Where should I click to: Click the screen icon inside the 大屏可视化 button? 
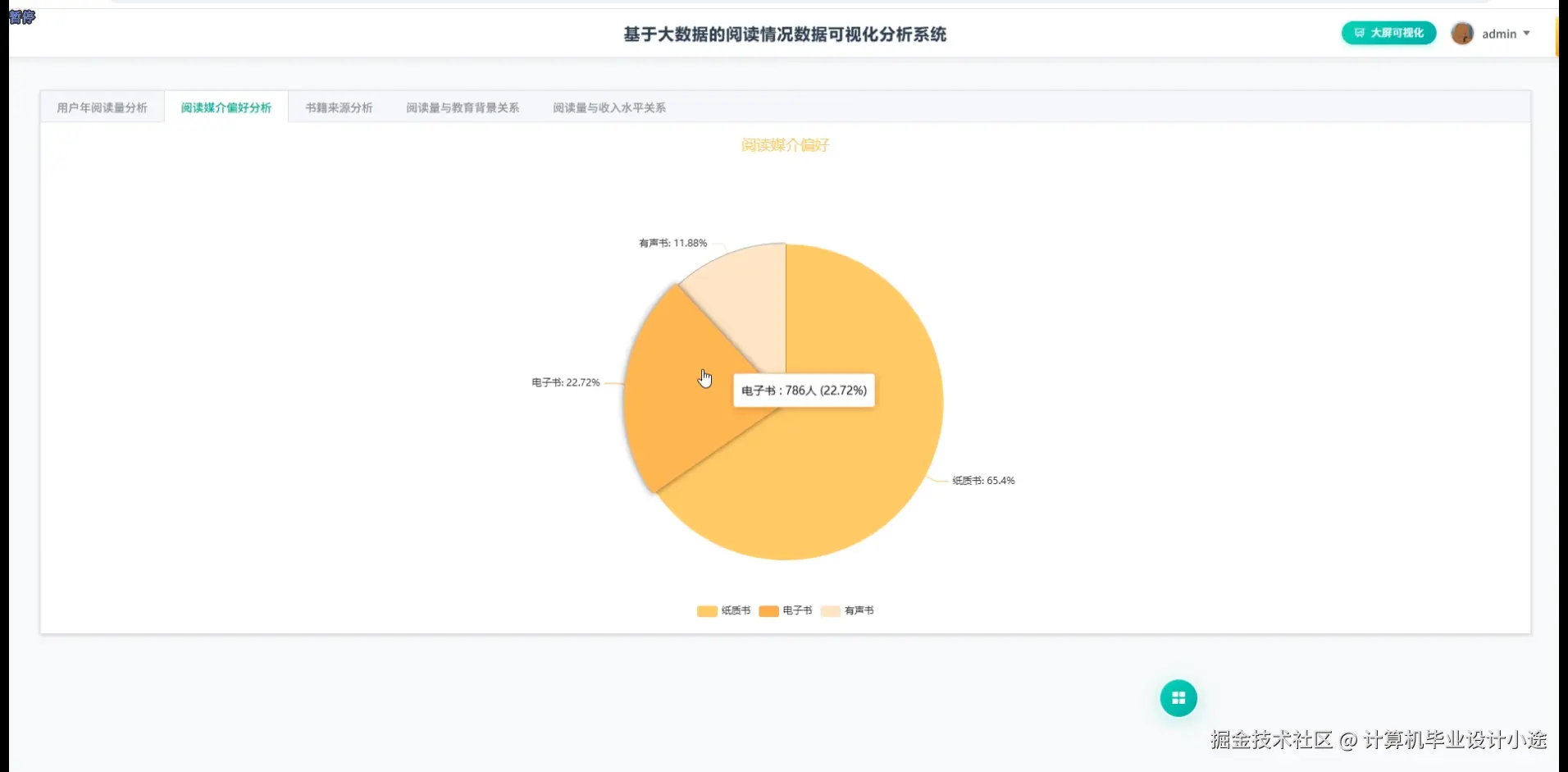(x=1361, y=33)
